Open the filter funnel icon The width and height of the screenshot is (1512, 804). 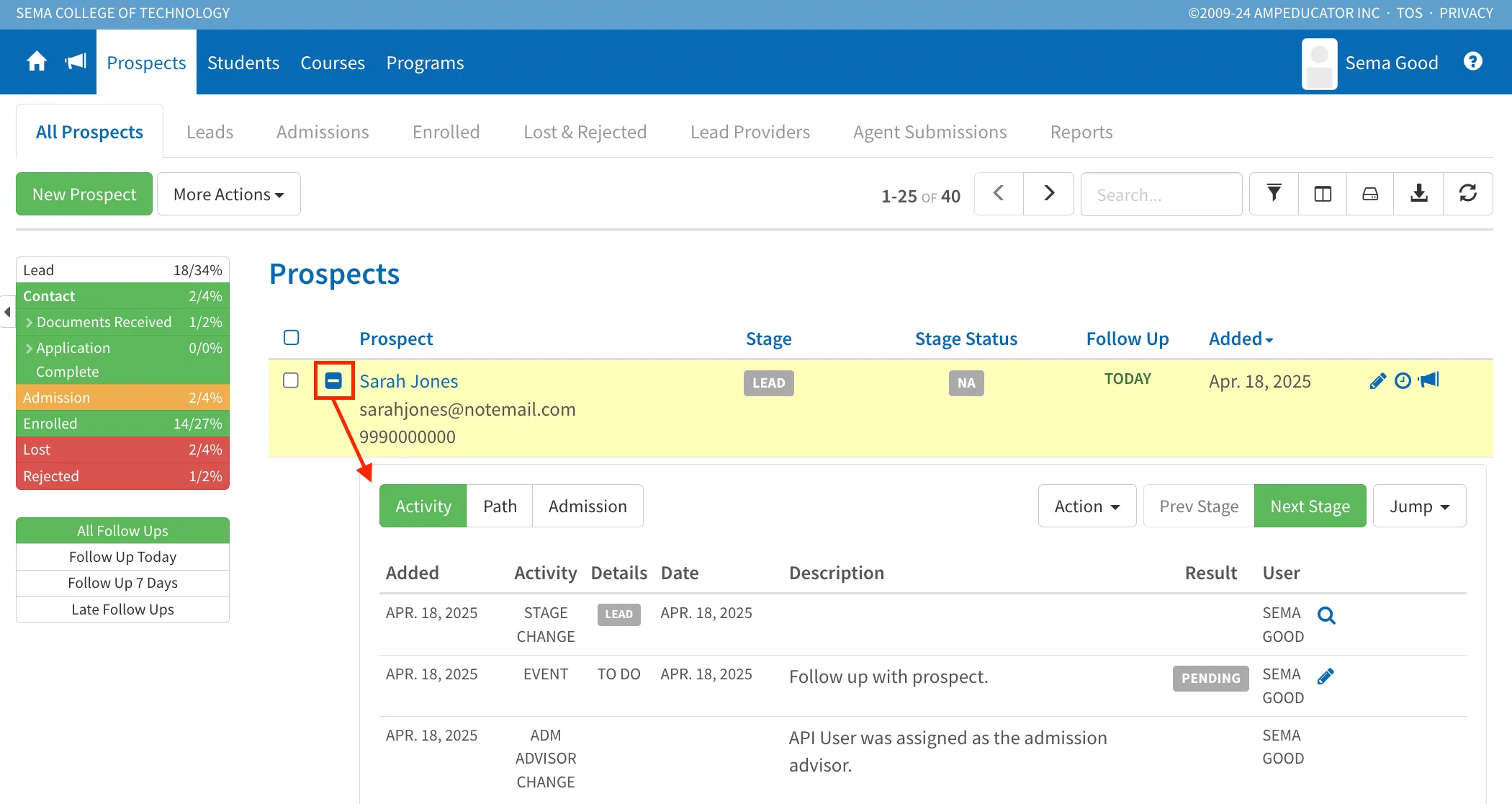(1274, 194)
